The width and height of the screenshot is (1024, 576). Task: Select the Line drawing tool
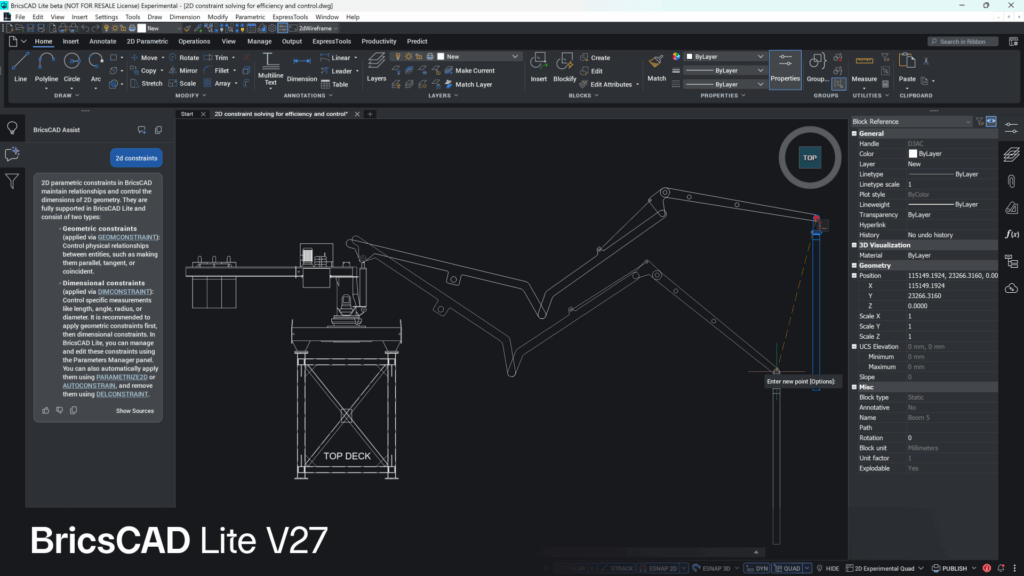tap(20, 67)
